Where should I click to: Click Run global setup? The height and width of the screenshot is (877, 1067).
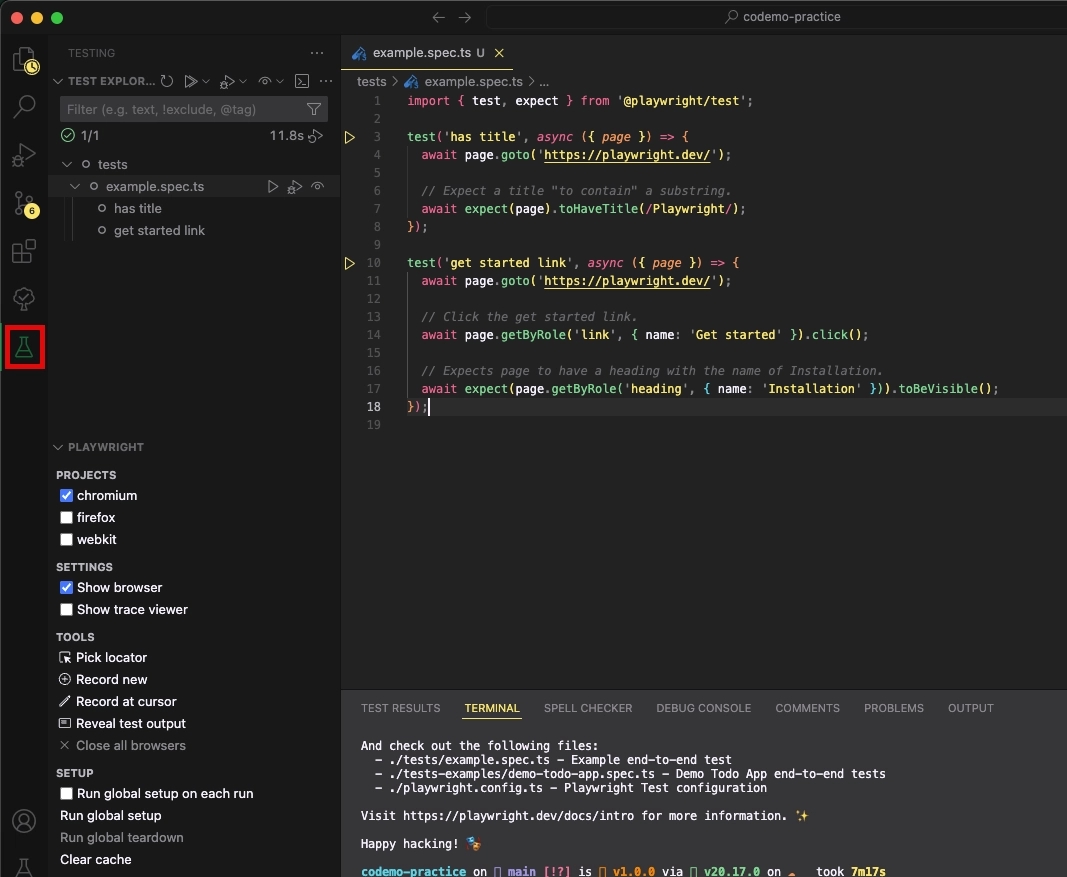point(110,815)
